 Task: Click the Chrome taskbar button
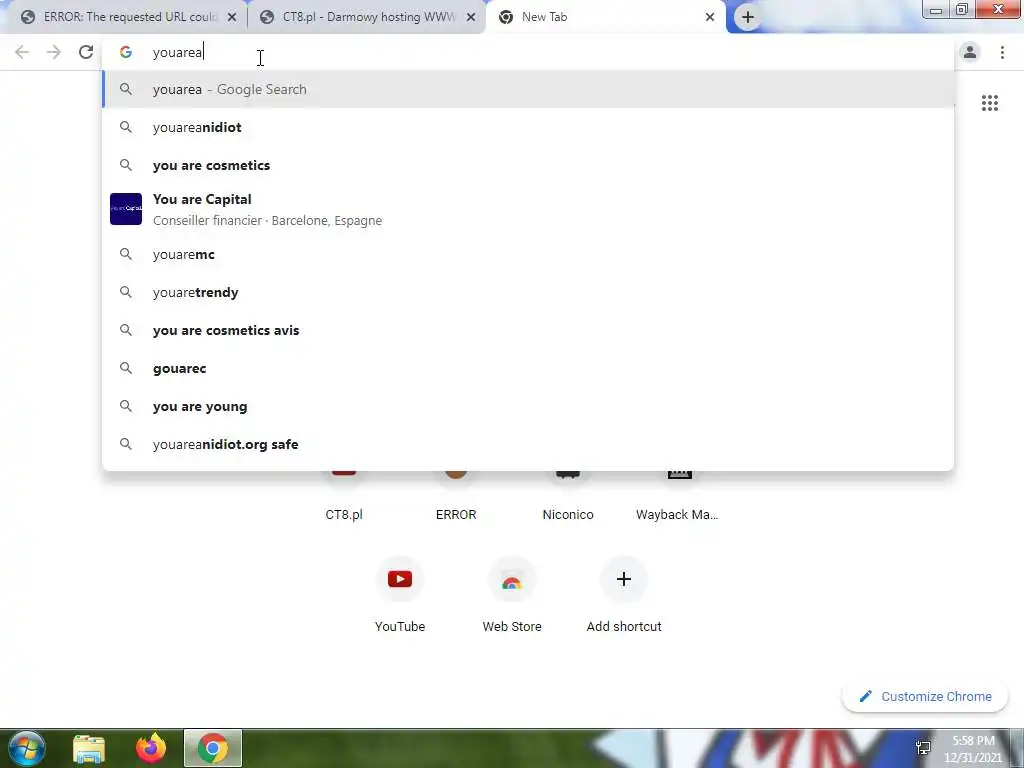tap(213, 748)
